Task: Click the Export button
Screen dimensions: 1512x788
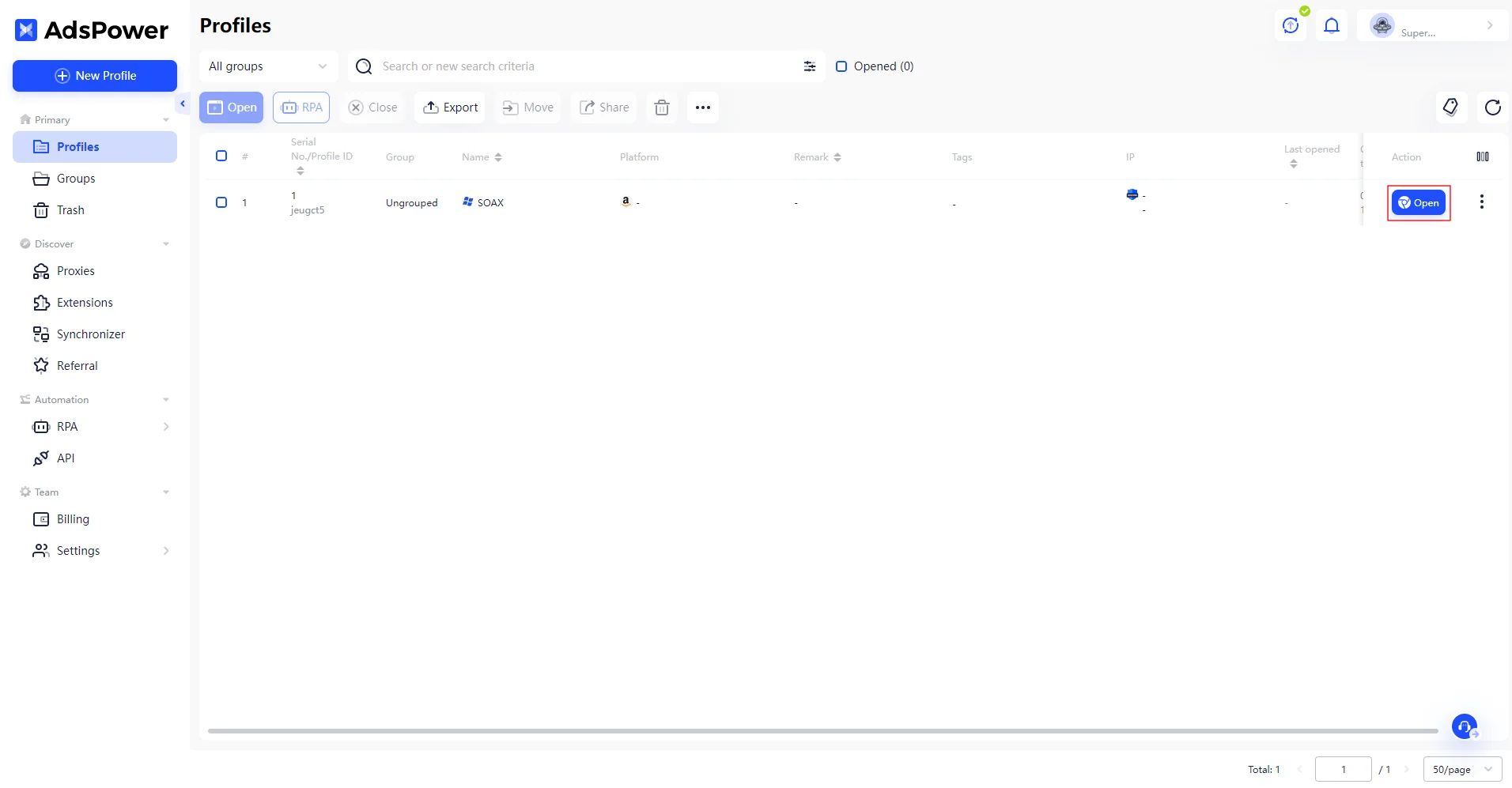Action: click(451, 107)
